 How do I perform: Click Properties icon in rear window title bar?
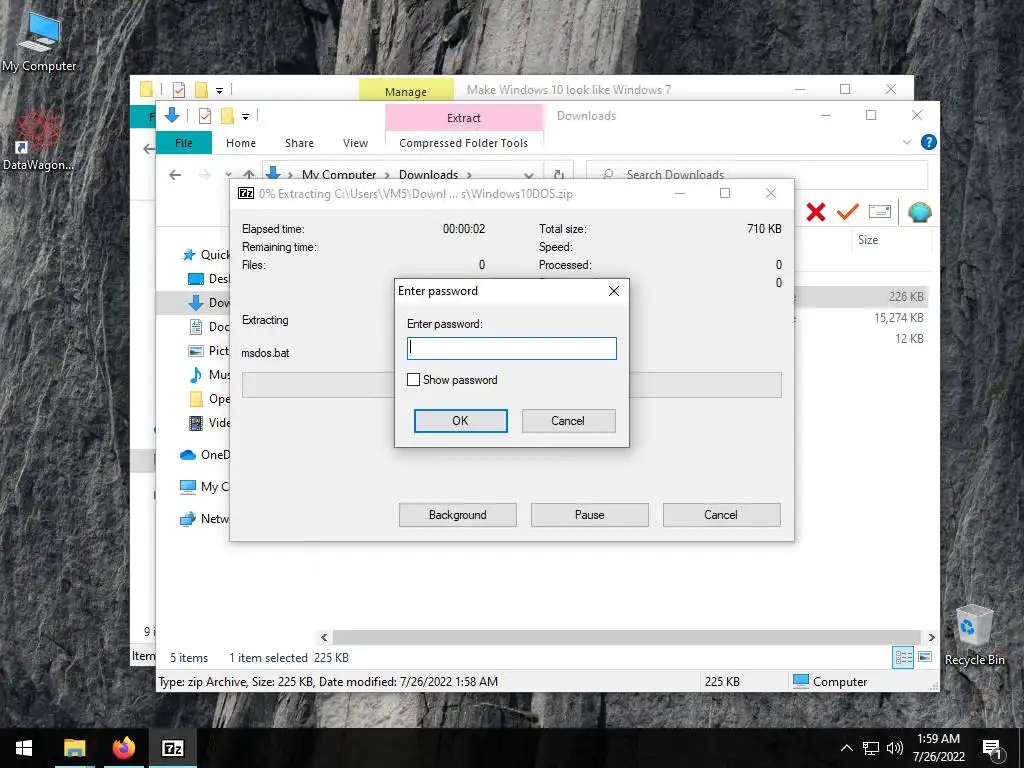[x=178, y=90]
